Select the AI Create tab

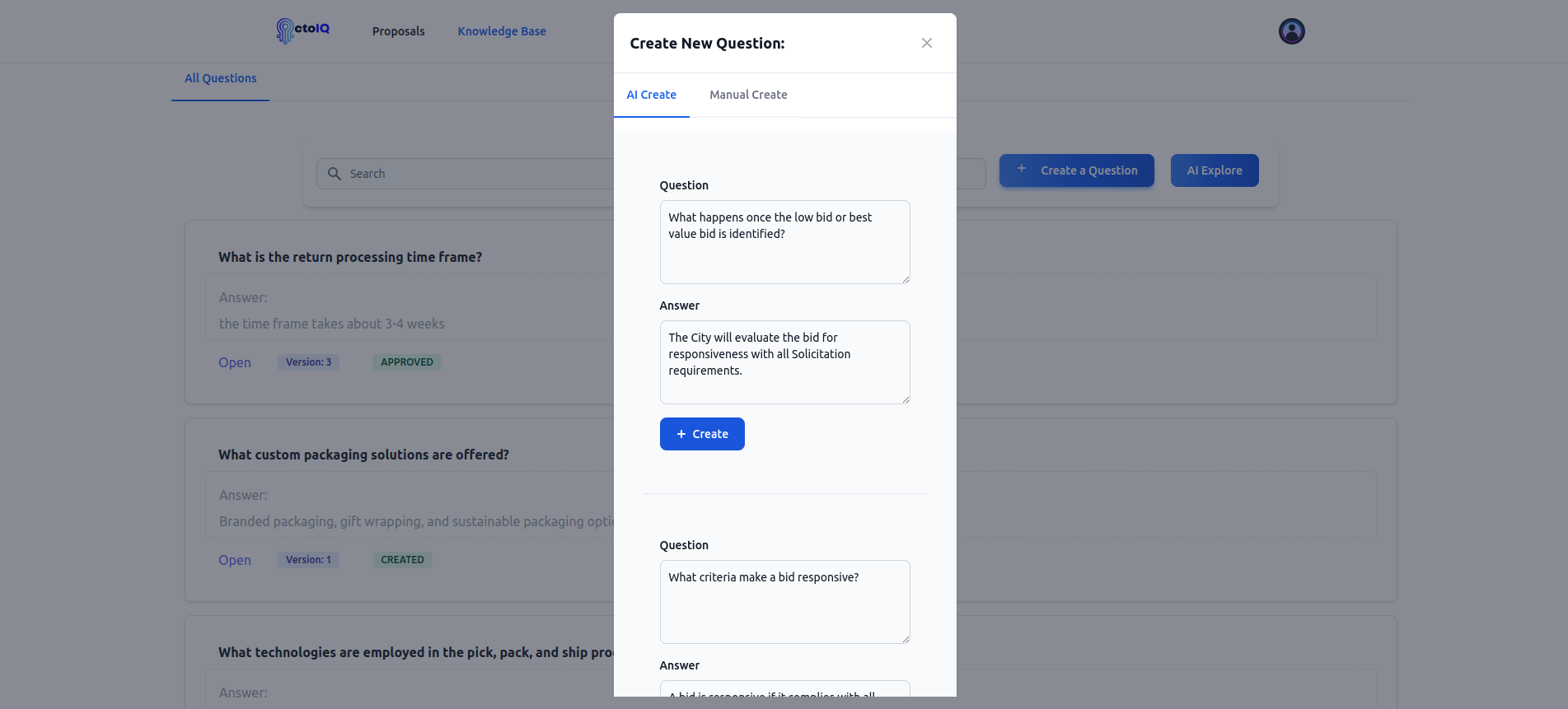pyautogui.click(x=651, y=95)
